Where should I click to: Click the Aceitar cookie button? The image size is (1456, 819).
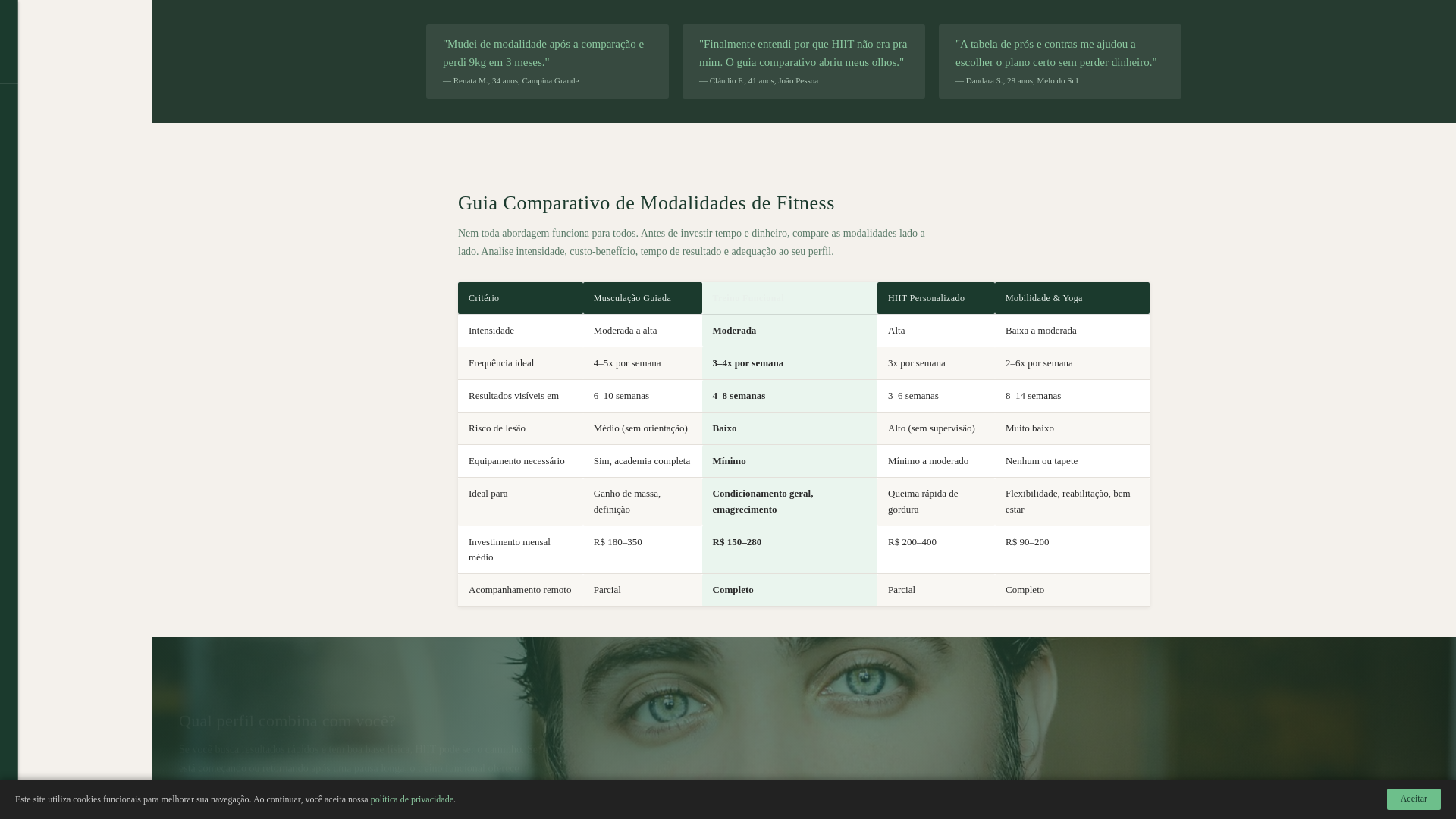pyautogui.click(x=1413, y=799)
